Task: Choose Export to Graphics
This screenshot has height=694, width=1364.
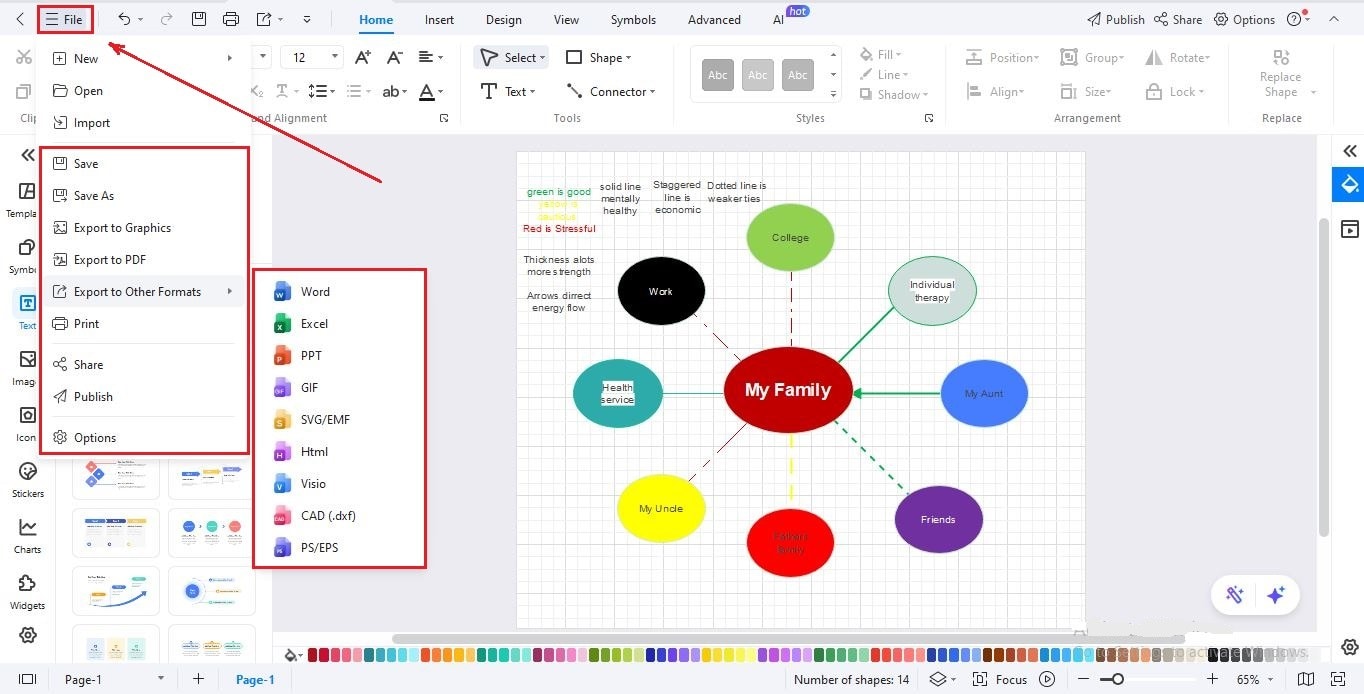Action: 144,228
